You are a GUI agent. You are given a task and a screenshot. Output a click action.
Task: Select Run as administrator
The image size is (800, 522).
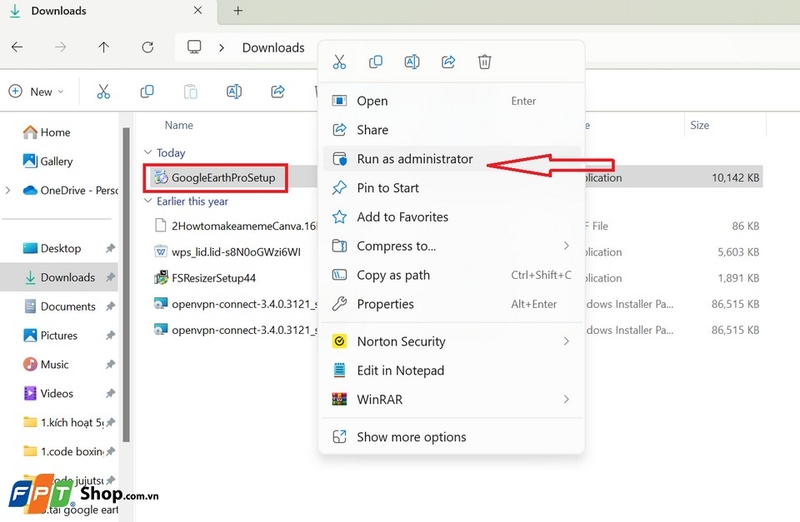click(414, 159)
